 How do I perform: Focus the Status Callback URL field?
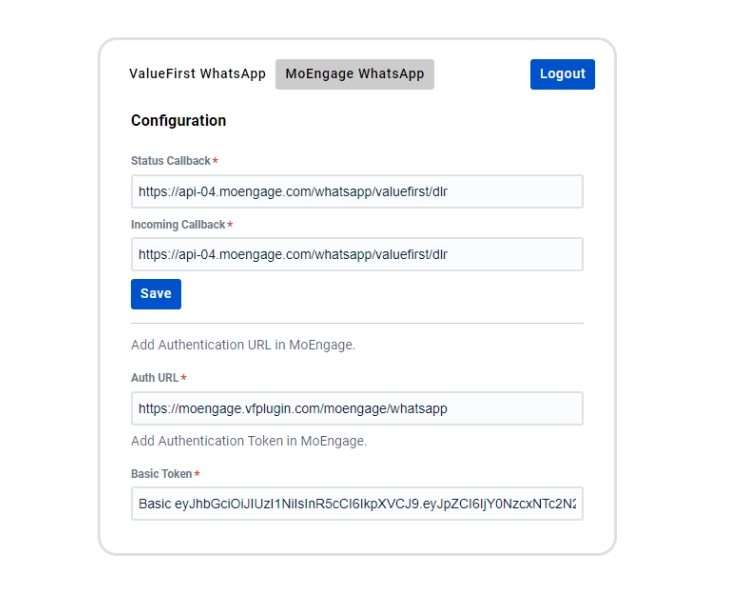coord(356,191)
